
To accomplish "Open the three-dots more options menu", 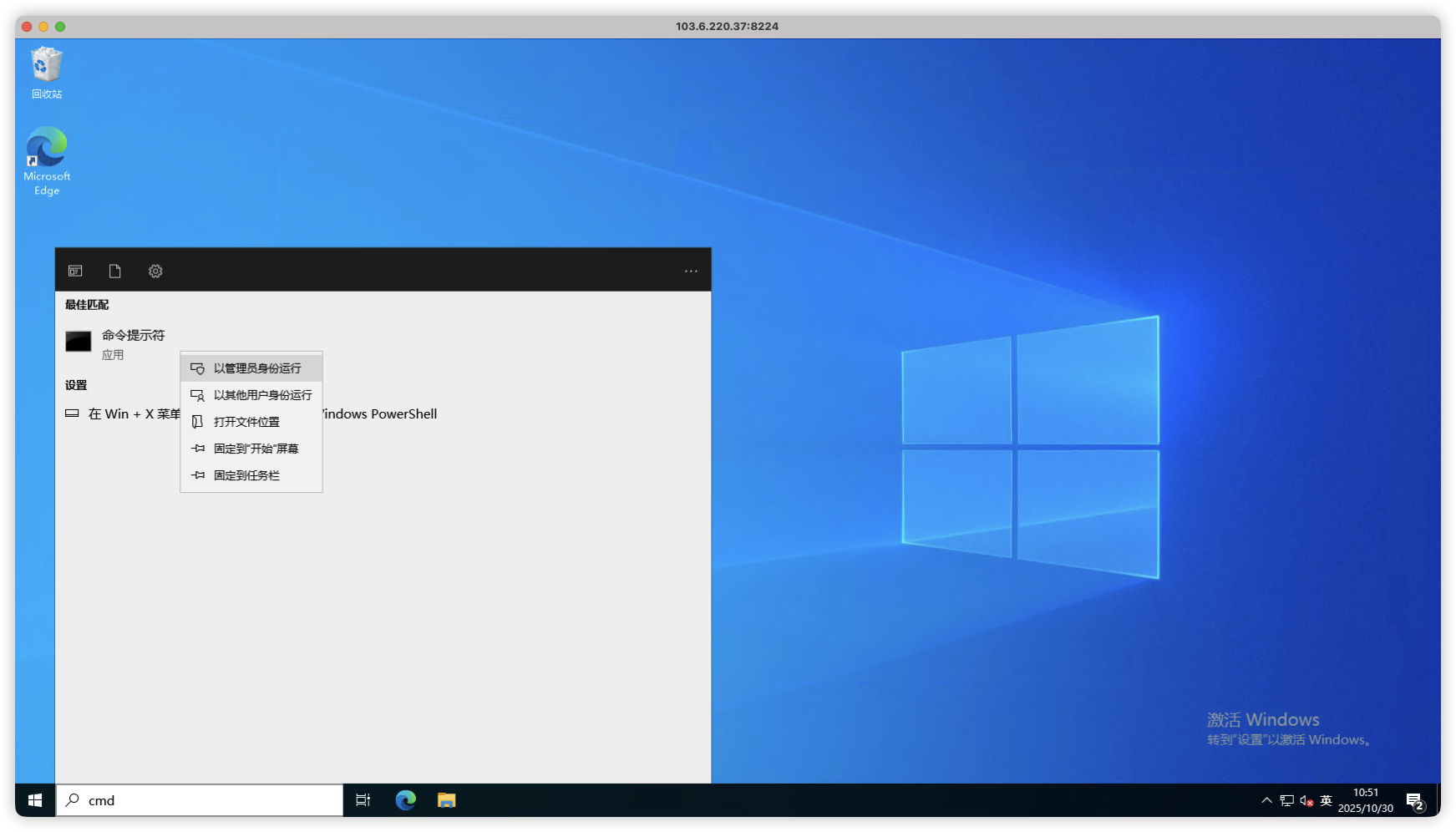I will 691,271.
